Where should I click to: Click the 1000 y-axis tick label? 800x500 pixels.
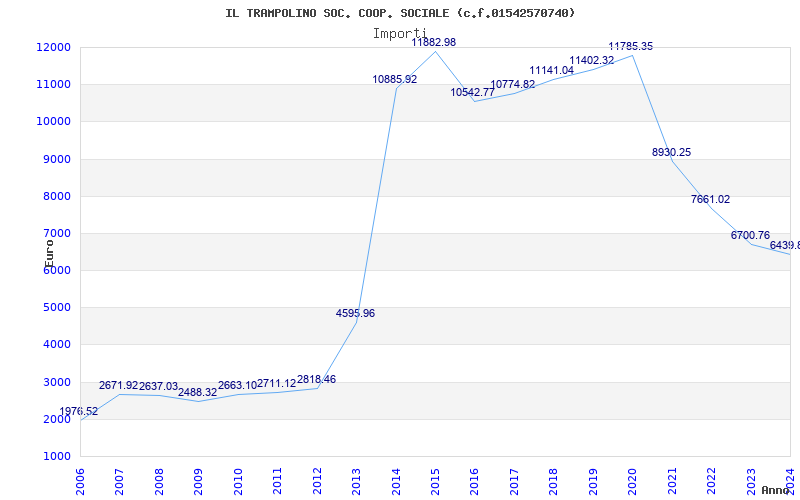point(56,456)
